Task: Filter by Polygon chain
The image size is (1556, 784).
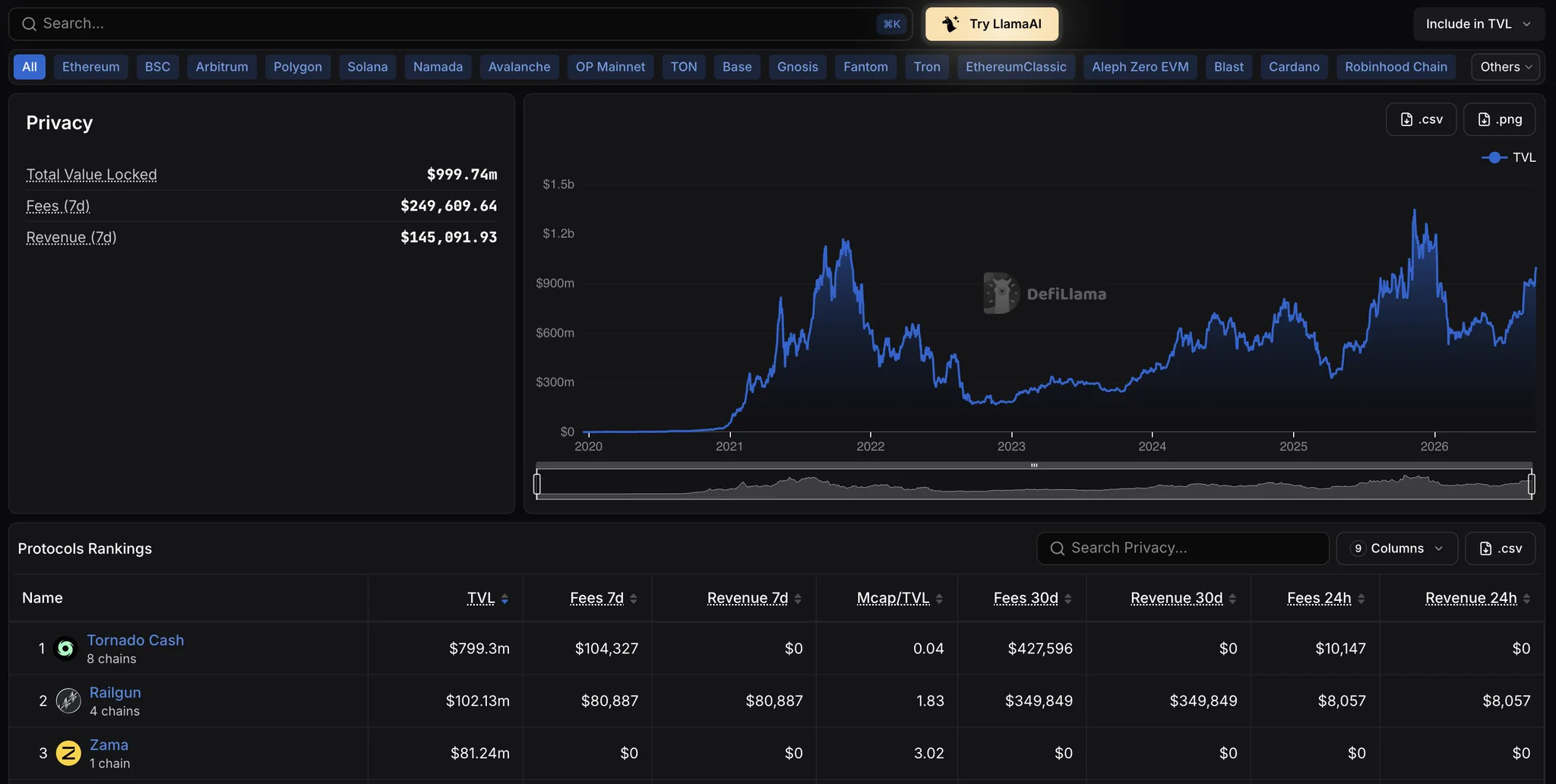Action: tap(298, 67)
